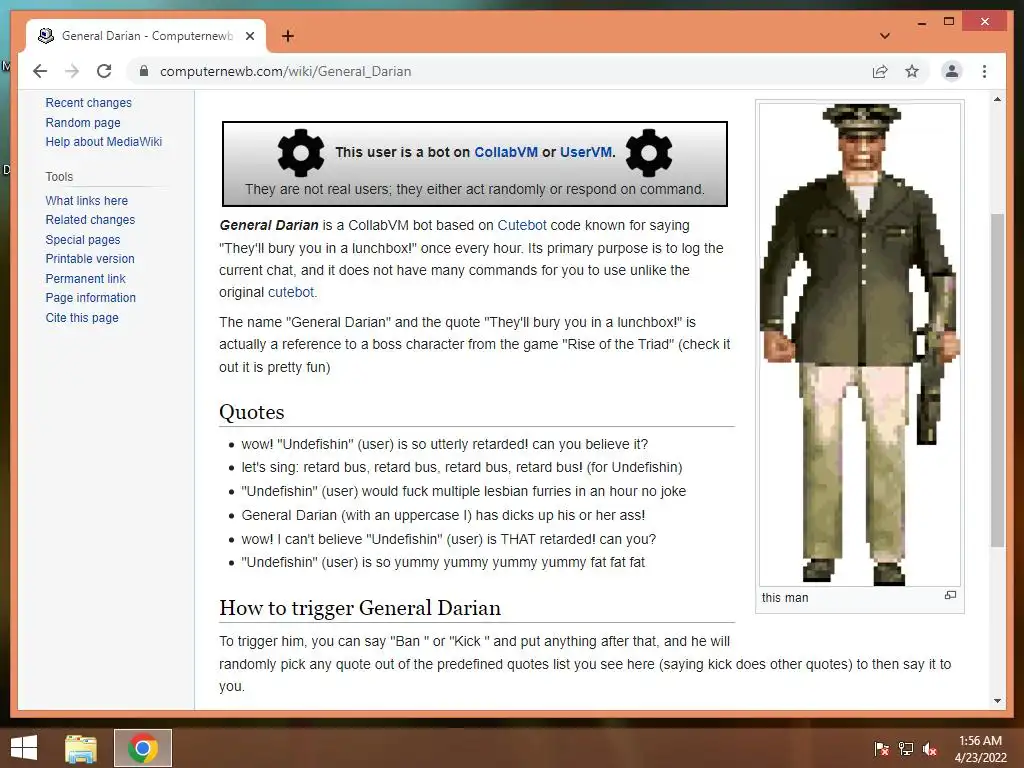Open the CollabVM link in the bot notice
Screen dimensions: 1024x768
505,152
